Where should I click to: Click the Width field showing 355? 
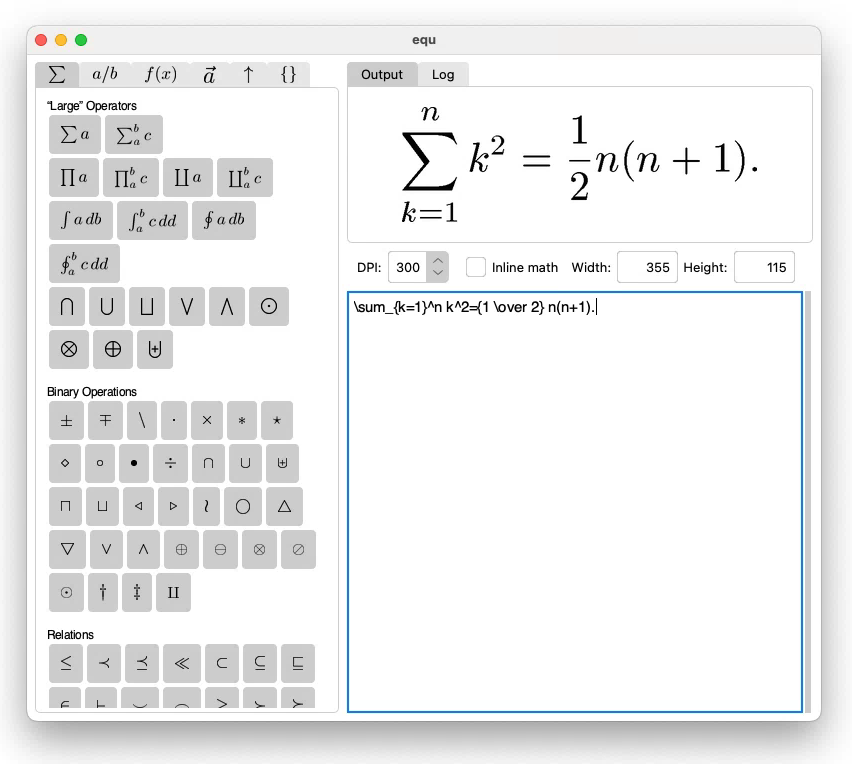pyautogui.click(x=647, y=267)
